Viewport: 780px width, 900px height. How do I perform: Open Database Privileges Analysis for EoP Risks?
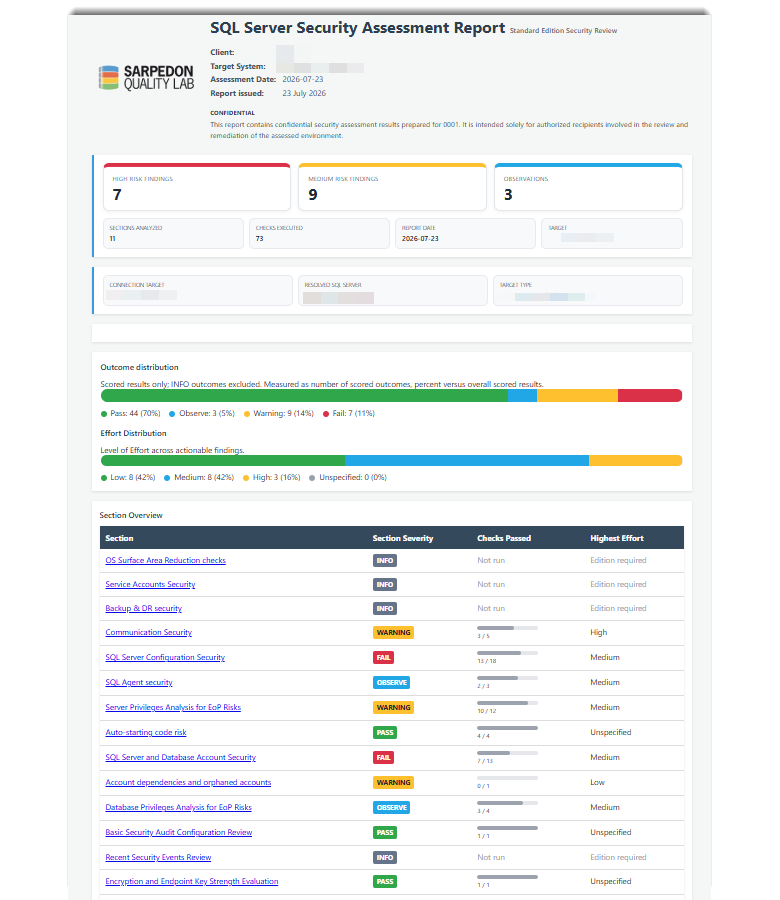pos(178,808)
